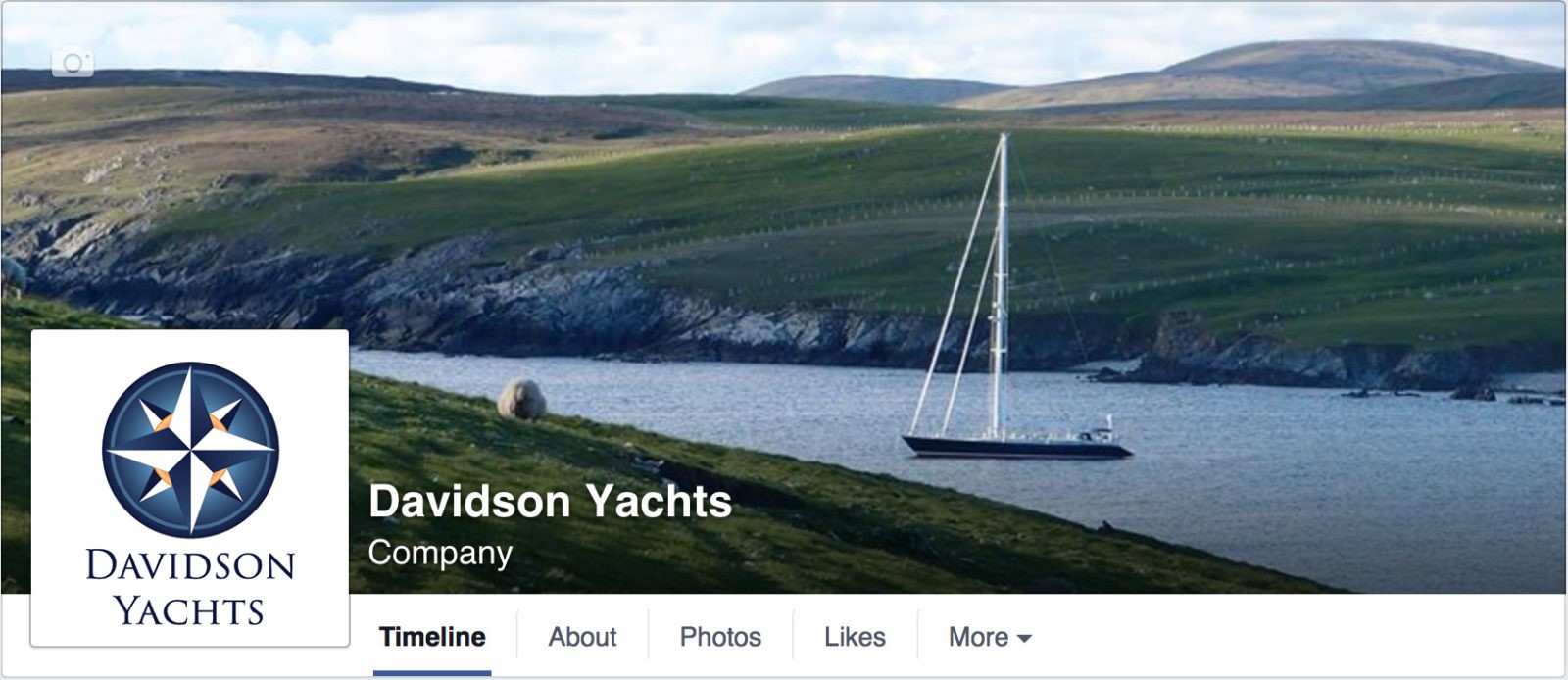Click the Company category label
Image resolution: width=1568 pixels, height=680 pixels.
tap(440, 554)
